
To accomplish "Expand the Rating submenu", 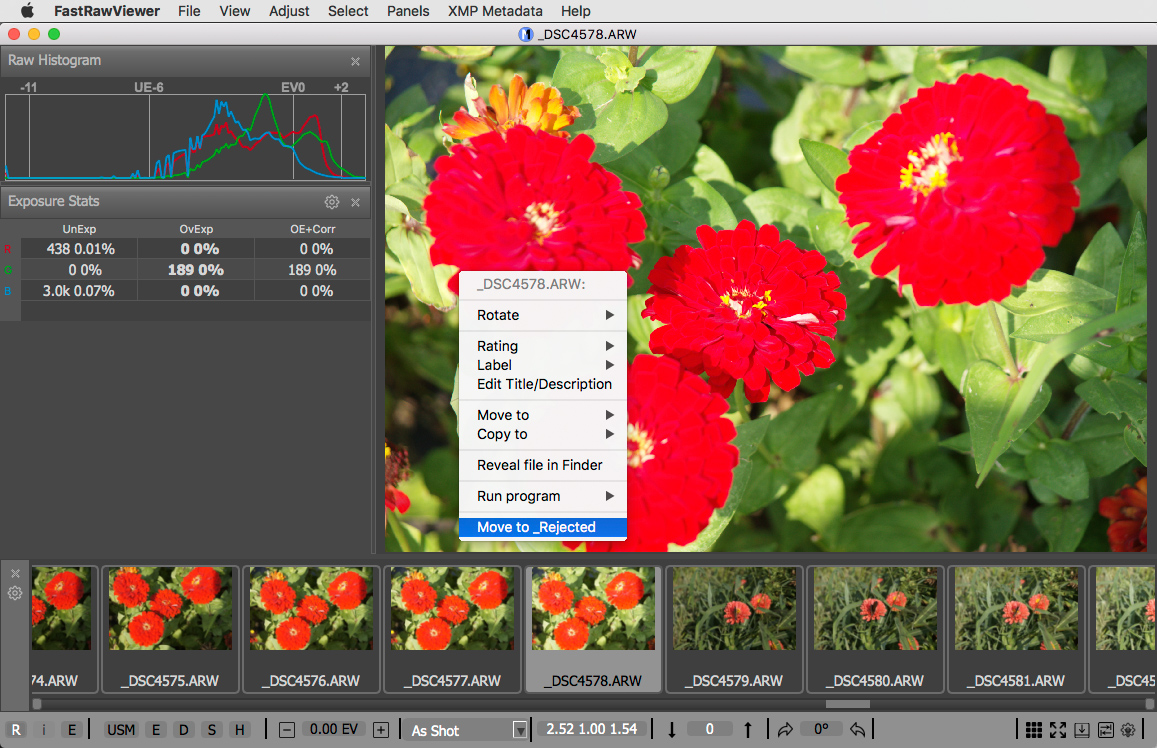I will [x=542, y=346].
